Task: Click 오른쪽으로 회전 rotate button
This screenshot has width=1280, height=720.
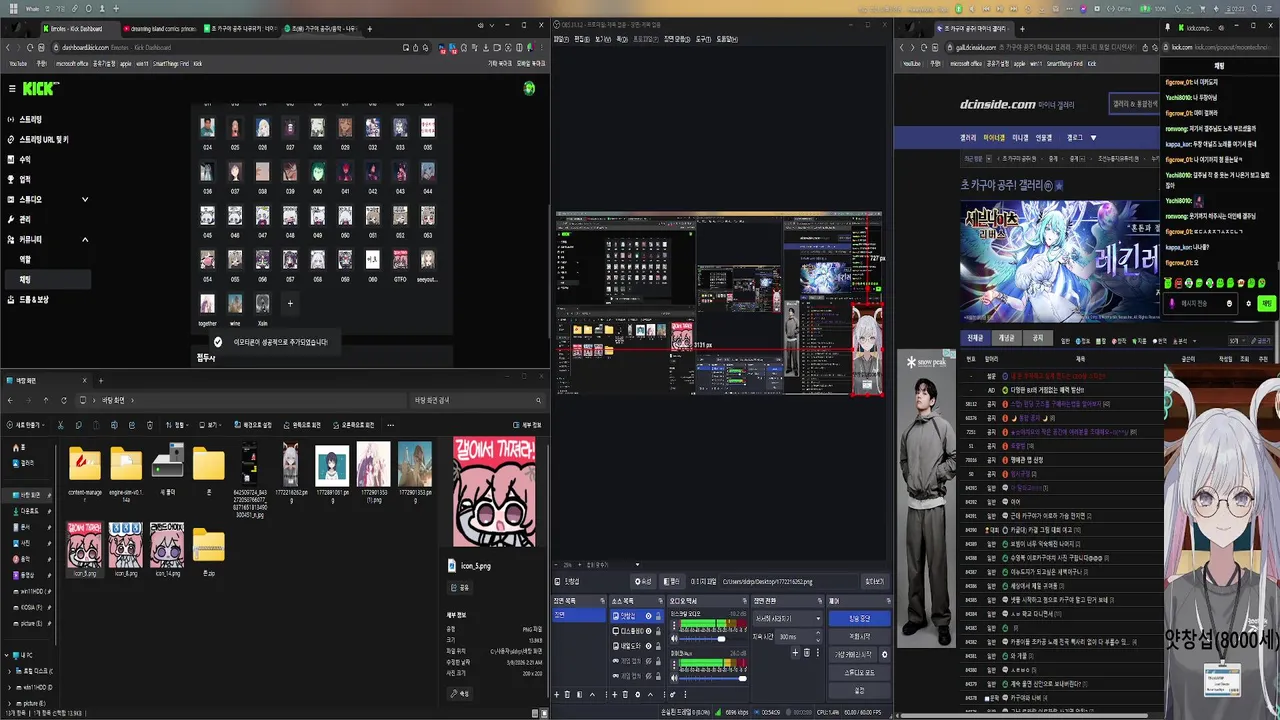Action: [x=354, y=425]
